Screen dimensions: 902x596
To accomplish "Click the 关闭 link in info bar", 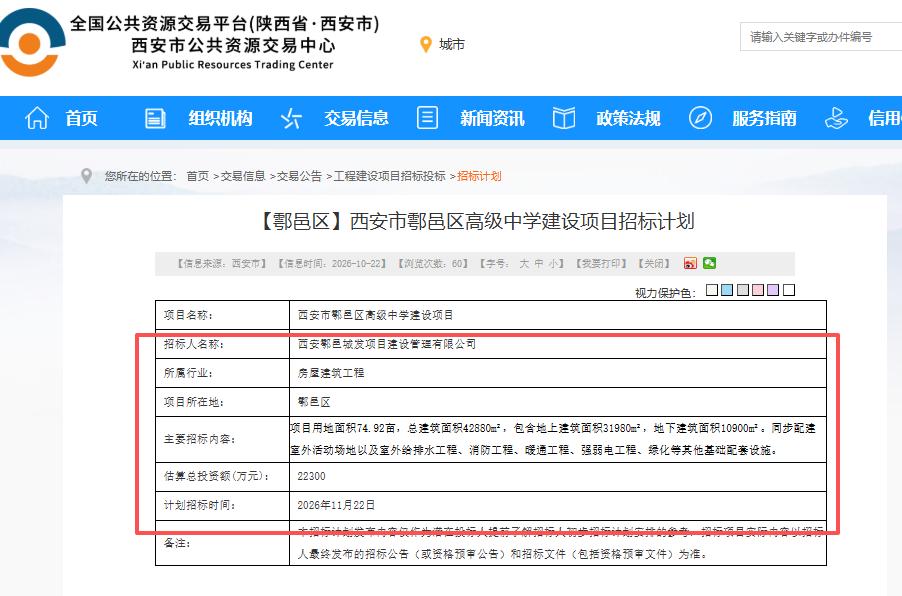I will [x=654, y=263].
